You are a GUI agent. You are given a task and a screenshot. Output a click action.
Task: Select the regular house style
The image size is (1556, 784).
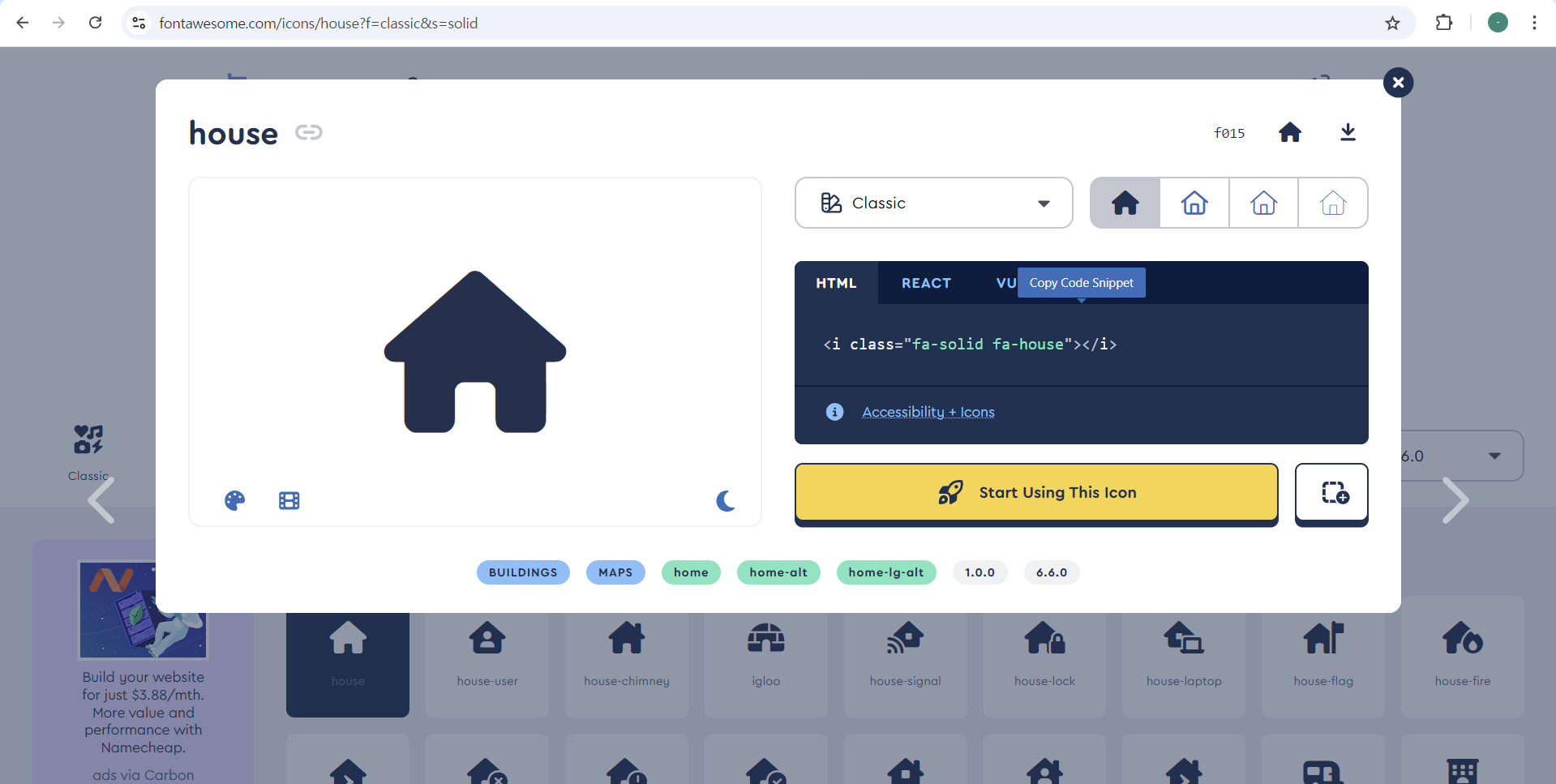click(1194, 203)
